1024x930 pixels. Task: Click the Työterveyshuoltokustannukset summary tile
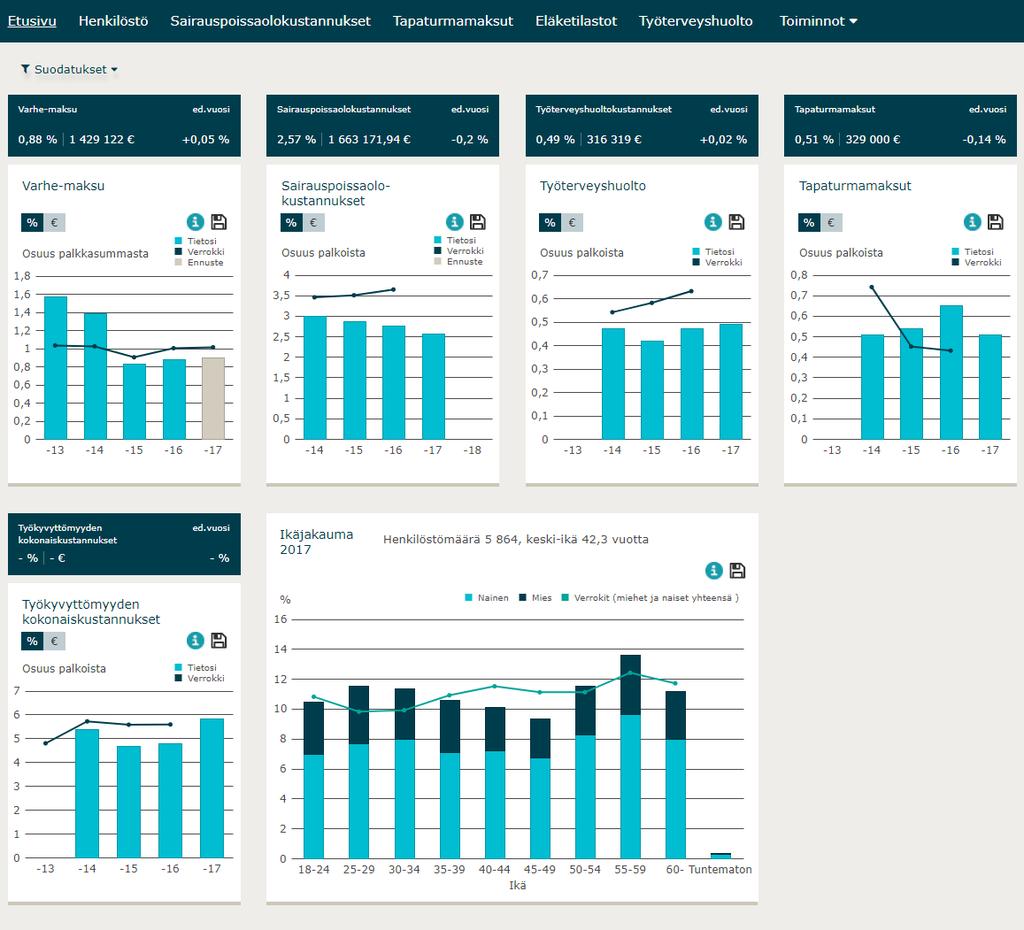[x=642, y=125]
